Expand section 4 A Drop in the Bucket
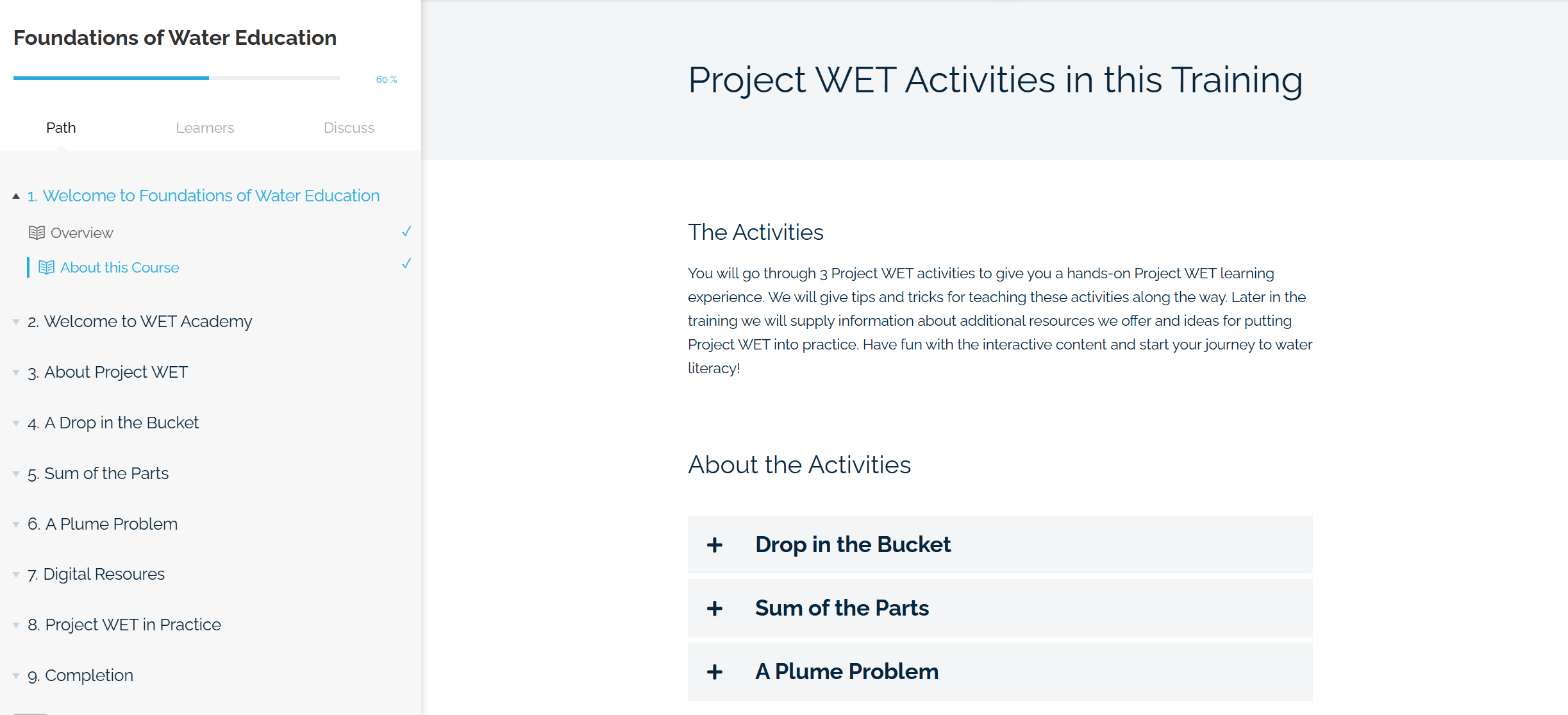Viewport: 1568px width, 715px height. [x=121, y=423]
